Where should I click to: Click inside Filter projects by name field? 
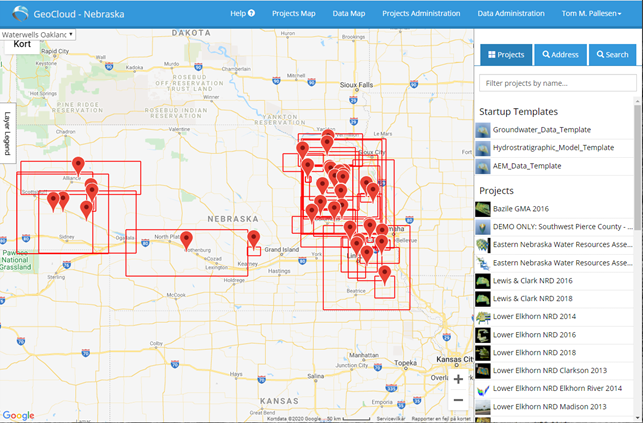pyautogui.click(x=558, y=83)
